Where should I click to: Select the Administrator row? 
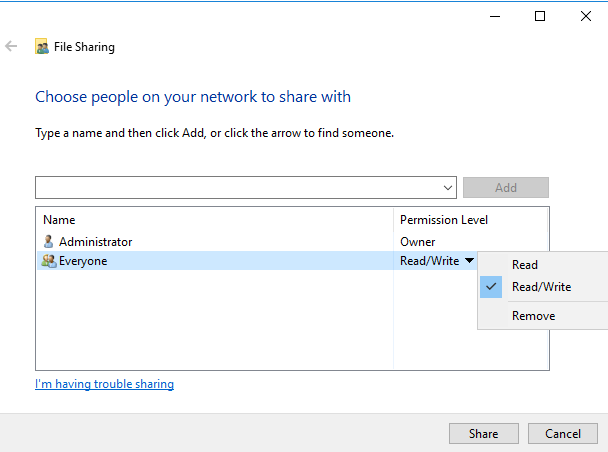(292, 242)
